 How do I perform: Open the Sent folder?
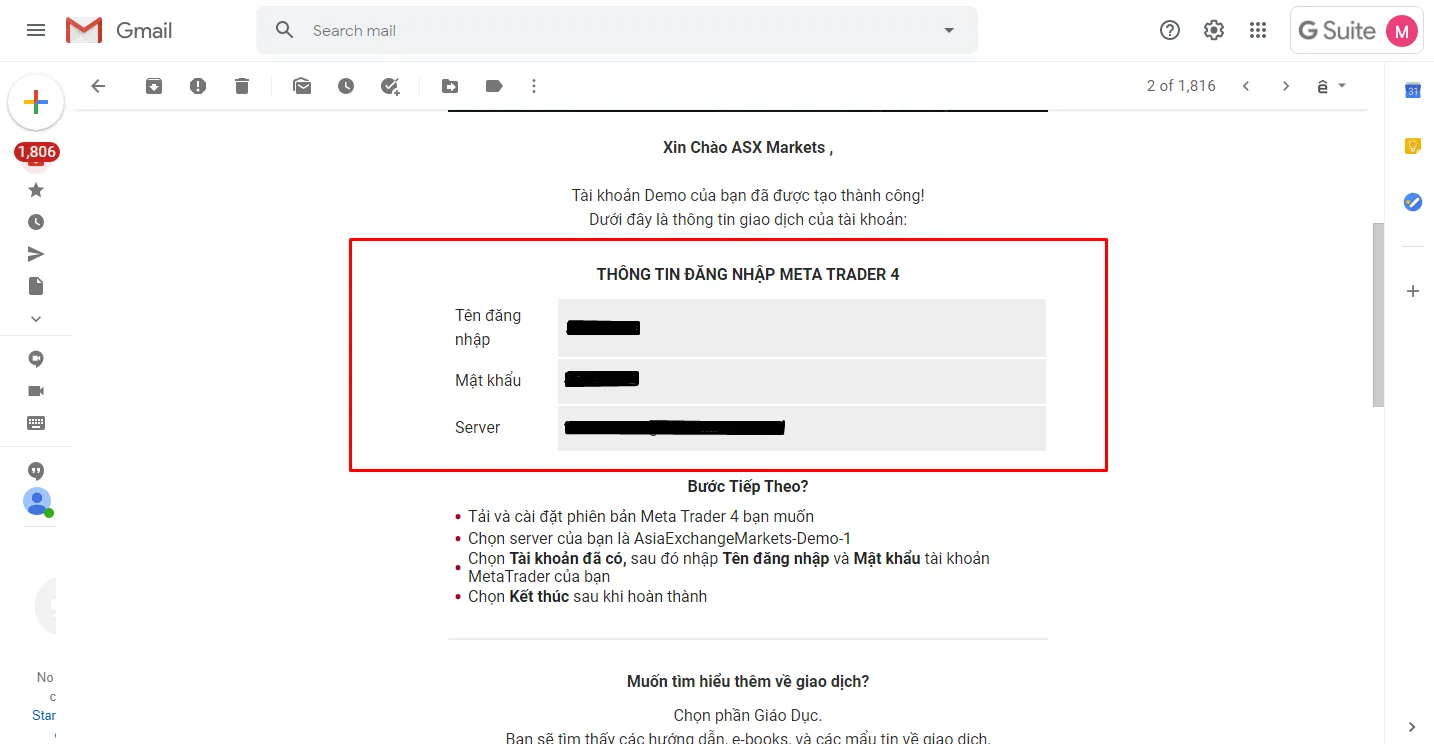click(x=36, y=254)
